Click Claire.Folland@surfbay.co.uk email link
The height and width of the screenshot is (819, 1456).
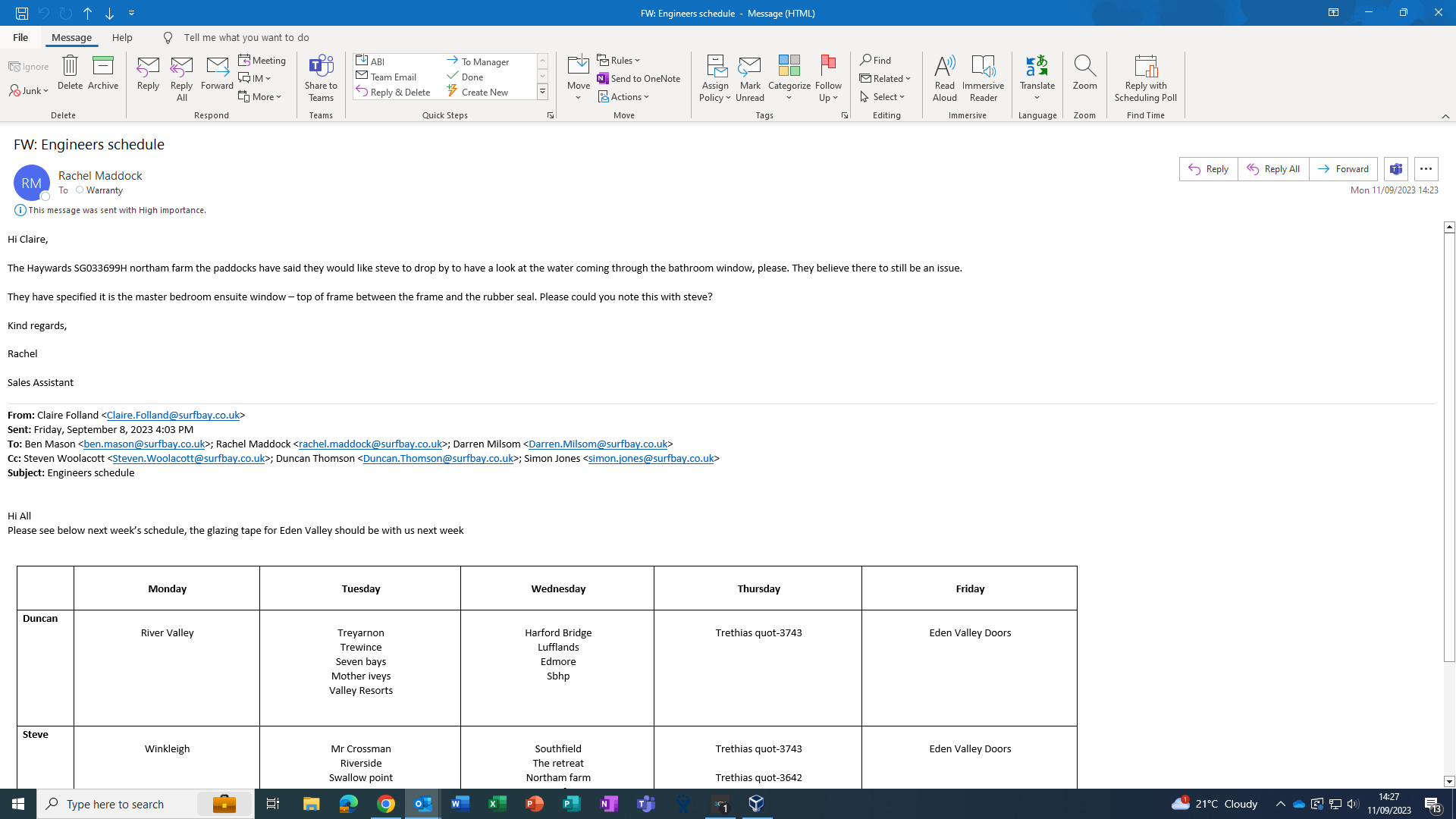click(173, 415)
